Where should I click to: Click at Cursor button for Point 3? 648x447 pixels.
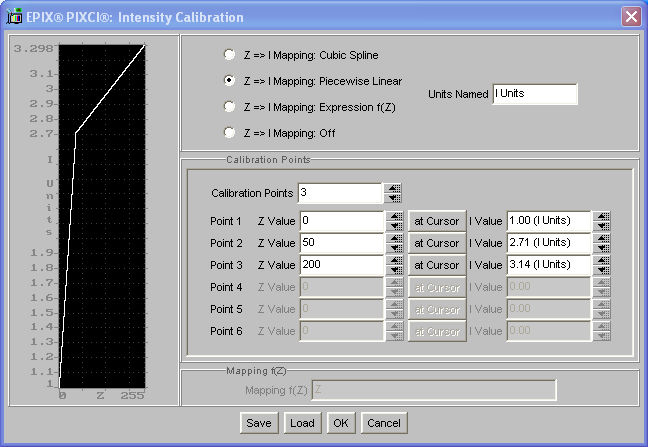pyautogui.click(x=437, y=265)
